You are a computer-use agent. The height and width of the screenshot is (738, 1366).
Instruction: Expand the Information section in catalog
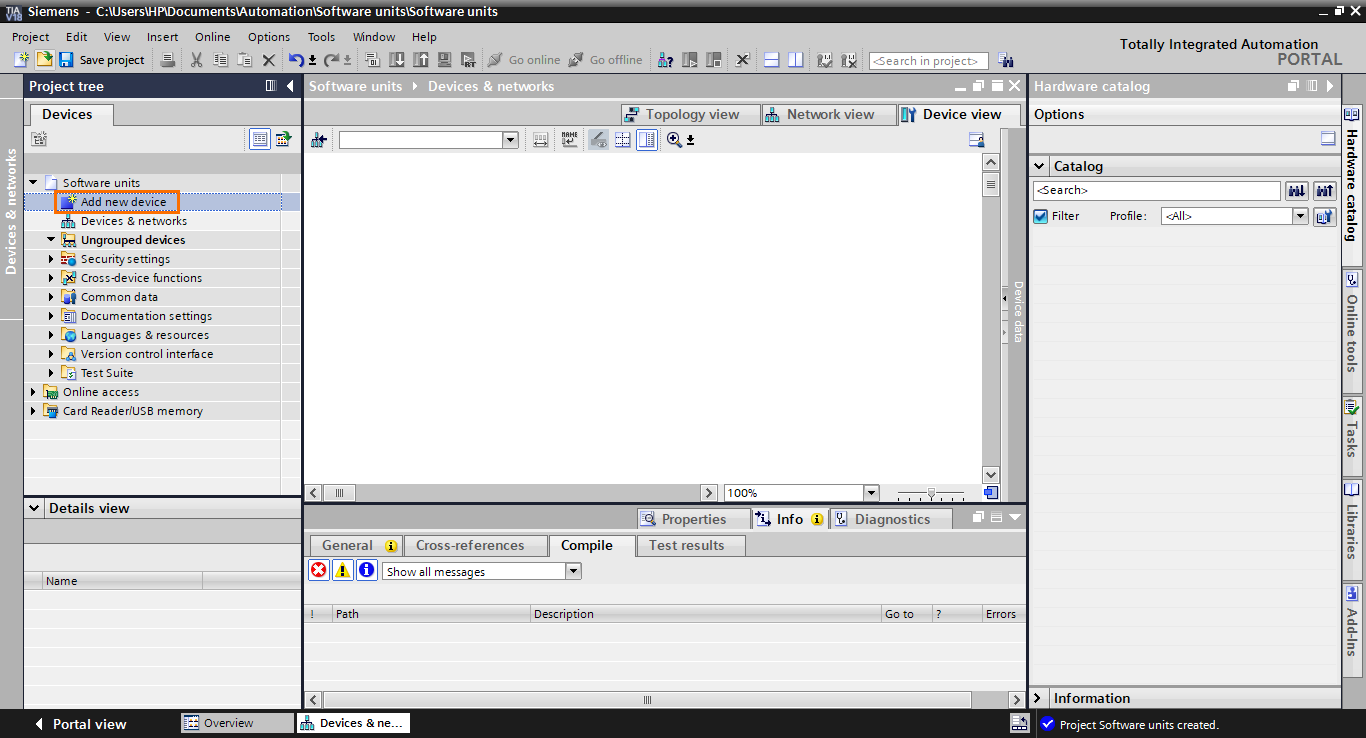1037,698
